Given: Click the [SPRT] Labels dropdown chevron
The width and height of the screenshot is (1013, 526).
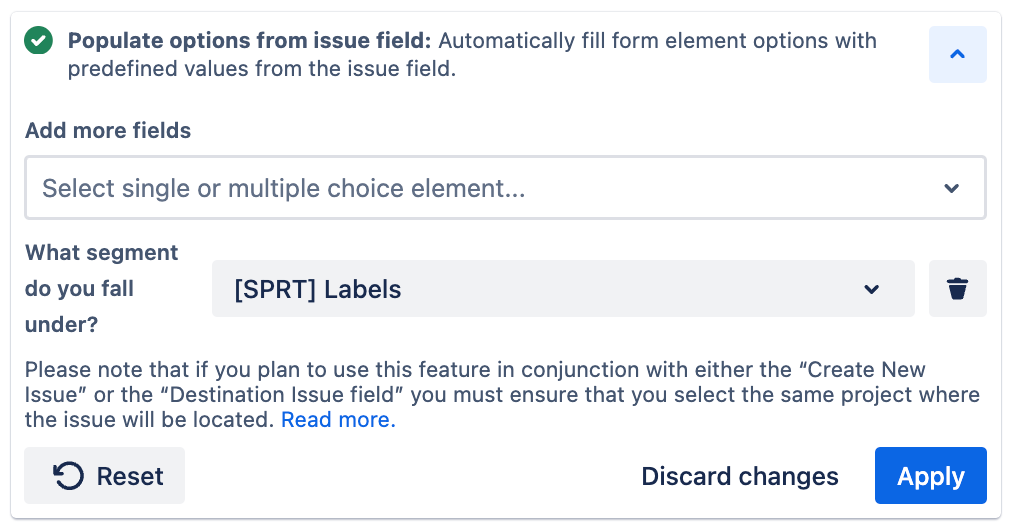Looking at the screenshot, I should point(871,290).
